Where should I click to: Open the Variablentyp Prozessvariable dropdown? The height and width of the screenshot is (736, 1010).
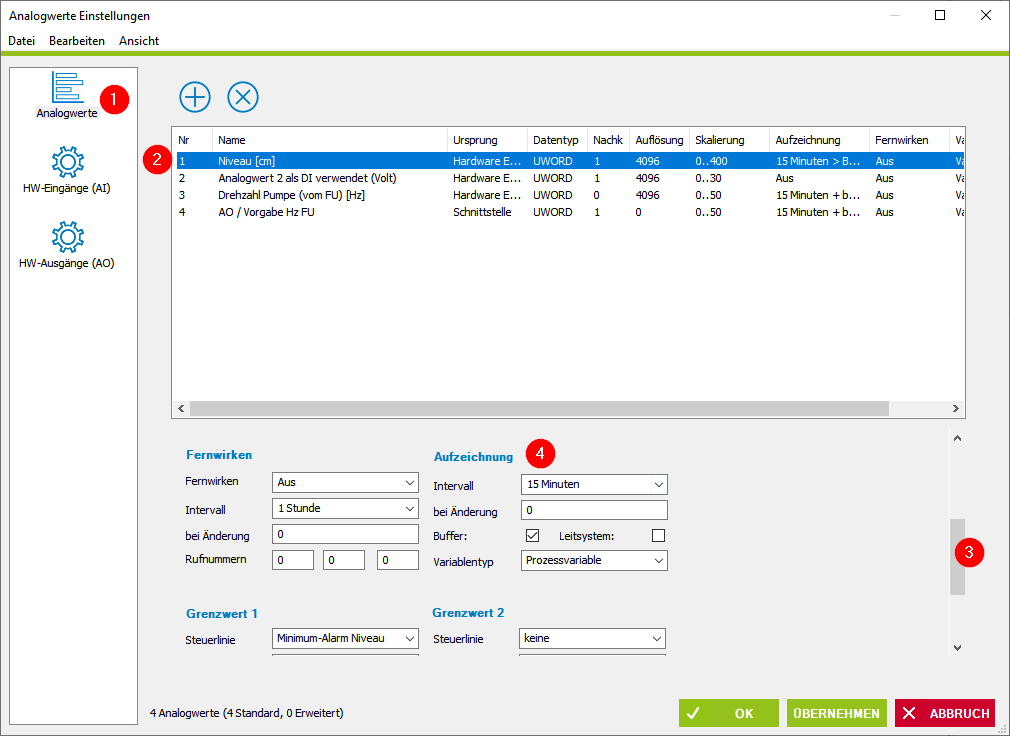pyautogui.click(x=594, y=560)
